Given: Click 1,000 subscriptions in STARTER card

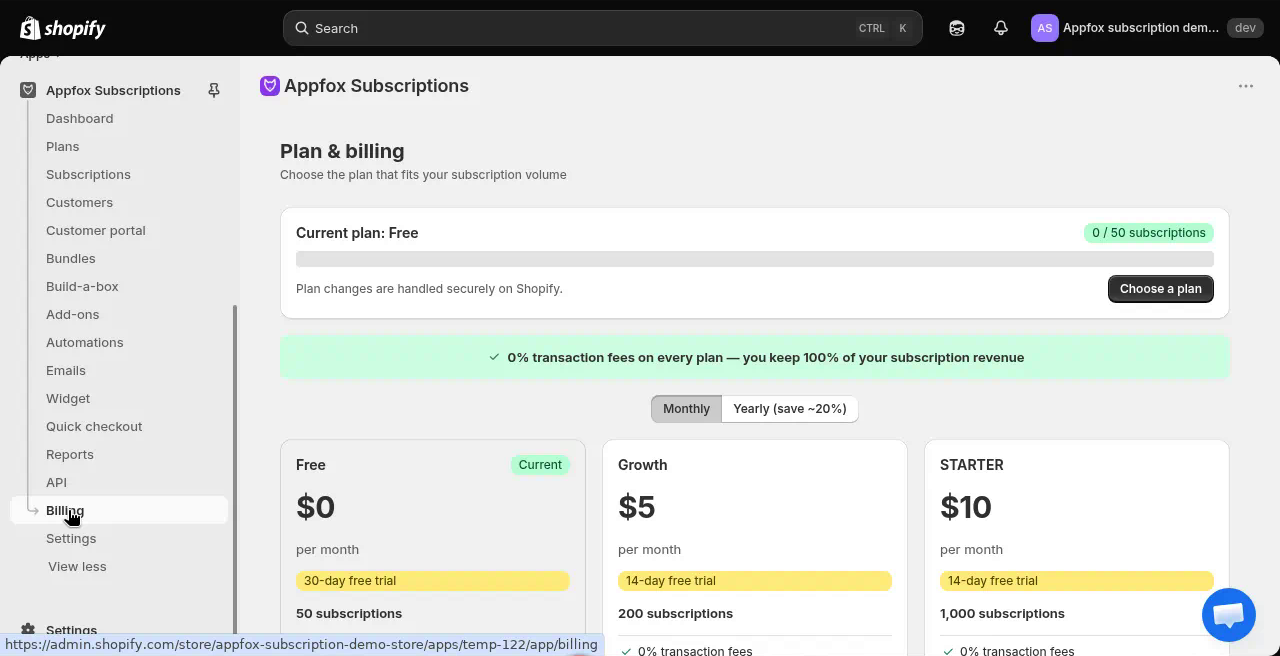Looking at the screenshot, I should [1002, 614].
